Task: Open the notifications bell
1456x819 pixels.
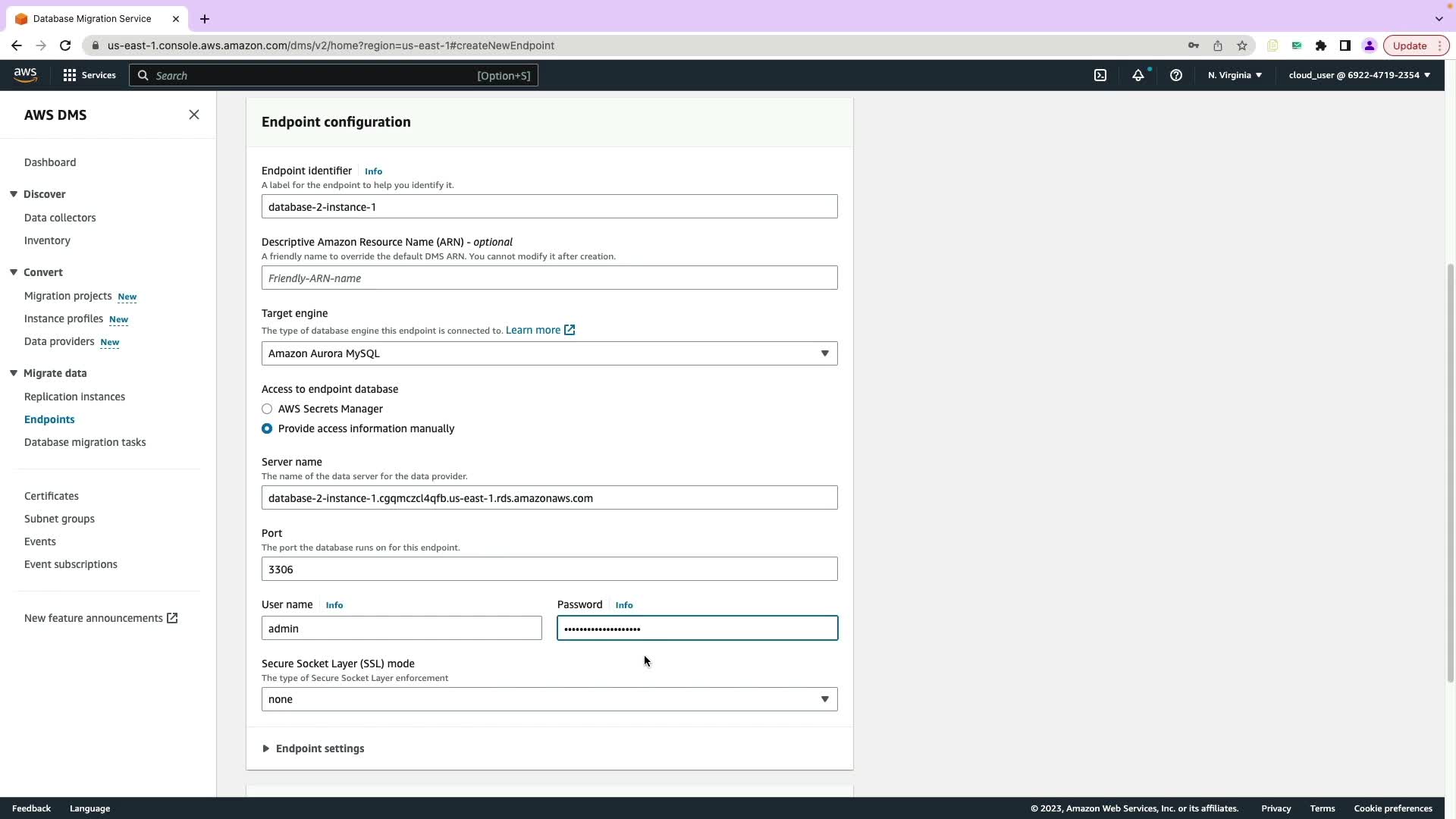Action: point(1137,75)
